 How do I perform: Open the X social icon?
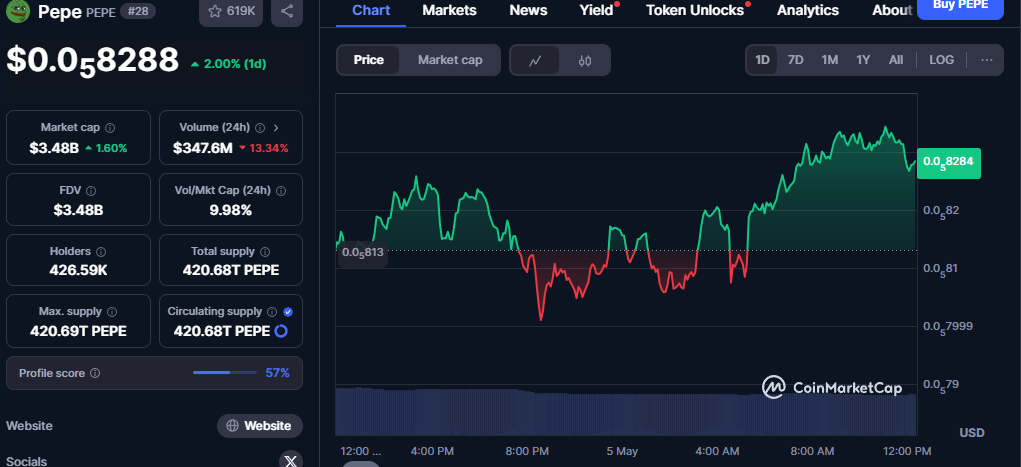pyautogui.click(x=291, y=460)
